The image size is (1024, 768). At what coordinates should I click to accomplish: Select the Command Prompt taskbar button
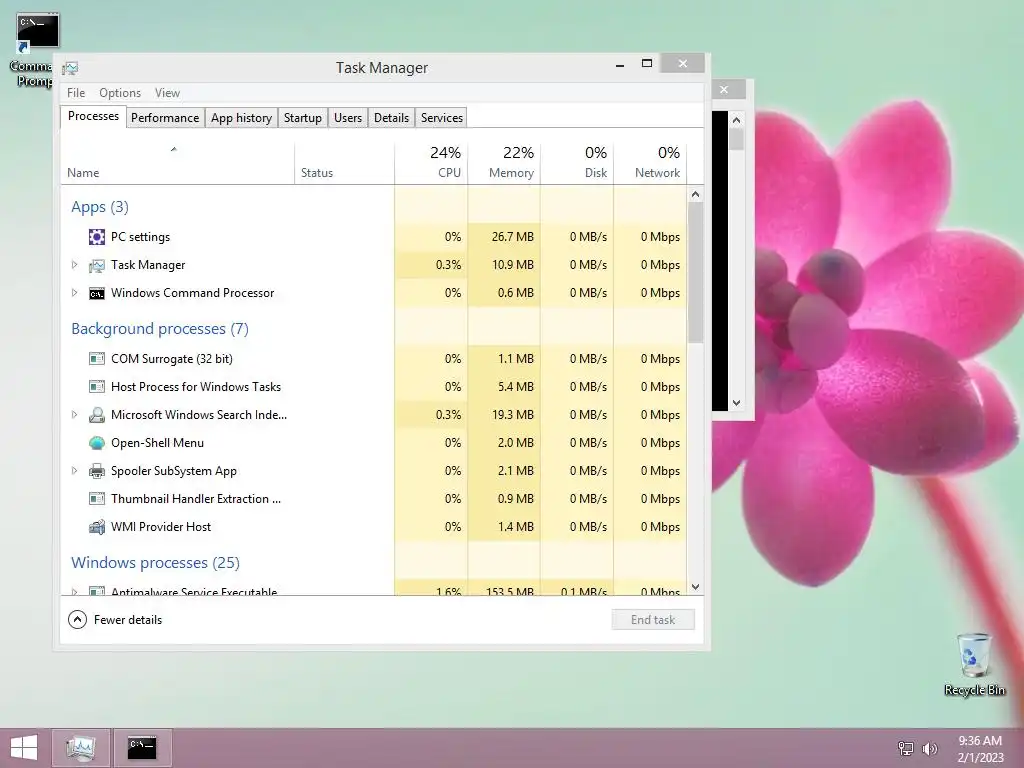pyautogui.click(x=142, y=748)
